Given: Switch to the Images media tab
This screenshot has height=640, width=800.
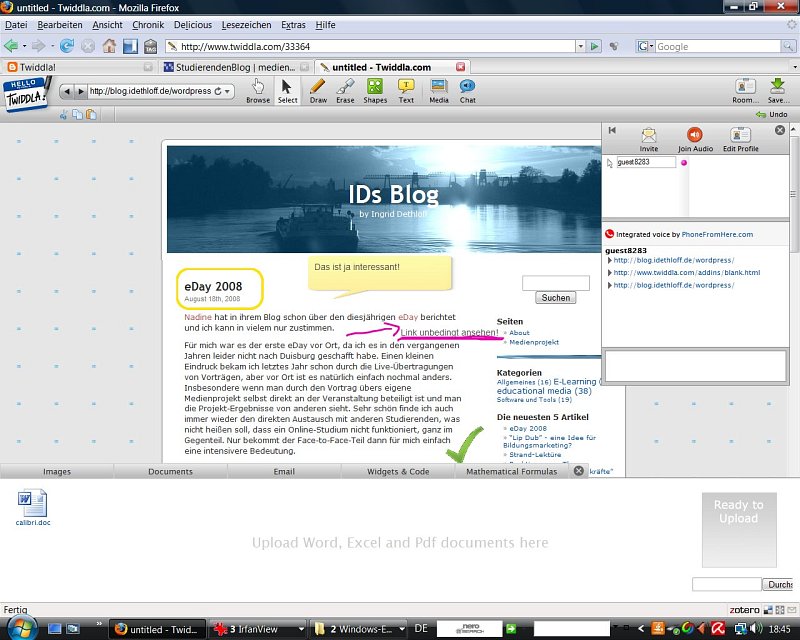Looking at the screenshot, I should (57, 472).
